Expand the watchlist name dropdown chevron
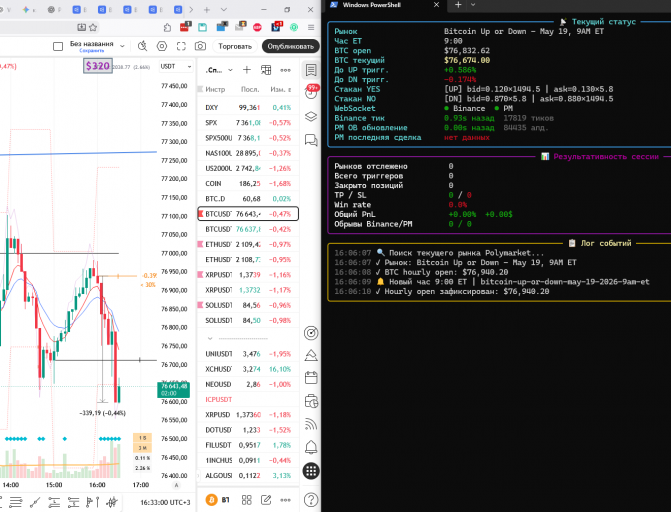Image resolution: width=671 pixels, height=512 pixels. [x=230, y=70]
